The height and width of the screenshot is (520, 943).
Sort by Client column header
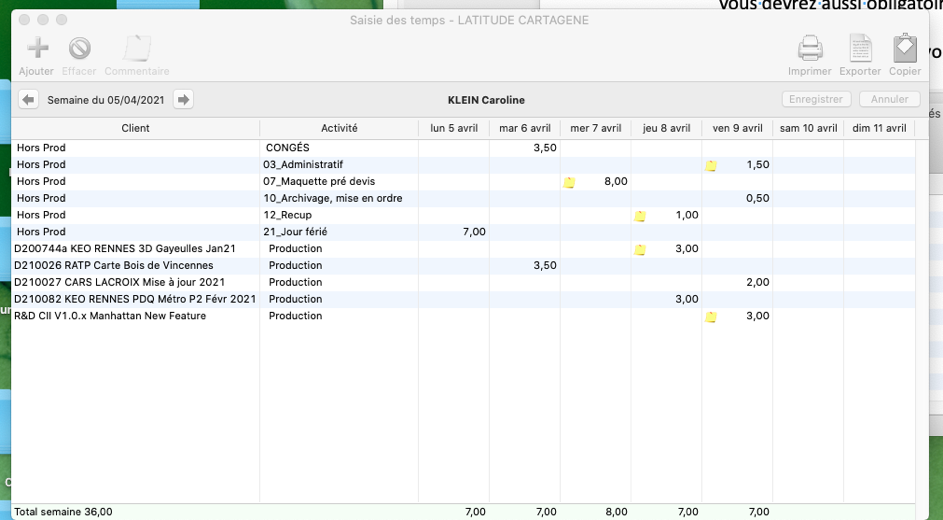[x=135, y=128]
